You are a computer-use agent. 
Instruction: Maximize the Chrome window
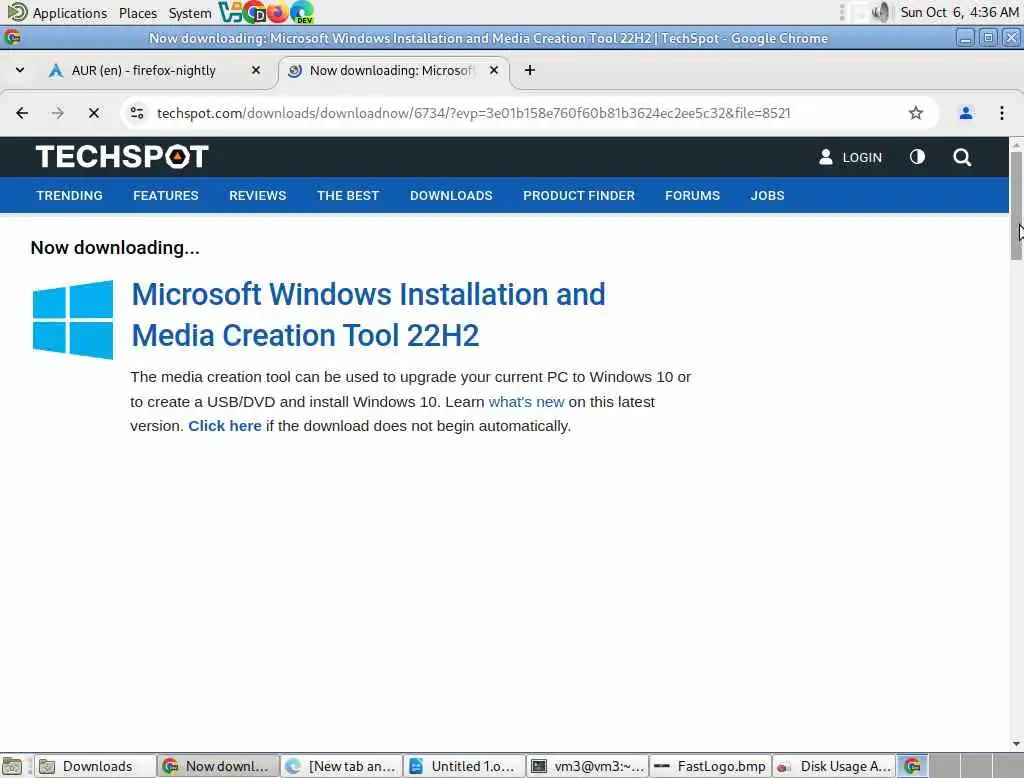click(x=988, y=38)
